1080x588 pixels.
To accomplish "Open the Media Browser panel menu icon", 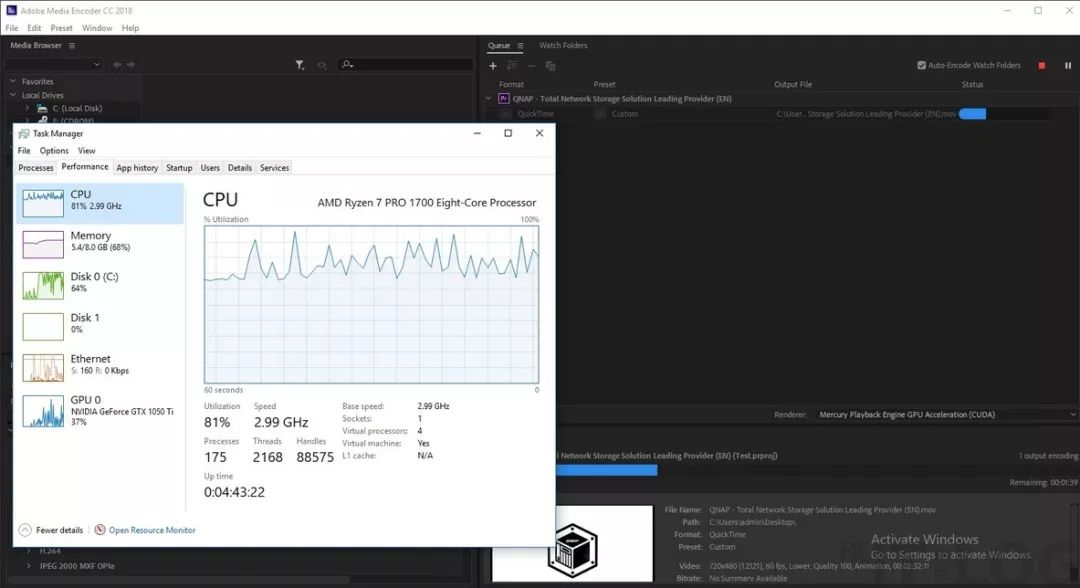I will pyautogui.click(x=72, y=45).
